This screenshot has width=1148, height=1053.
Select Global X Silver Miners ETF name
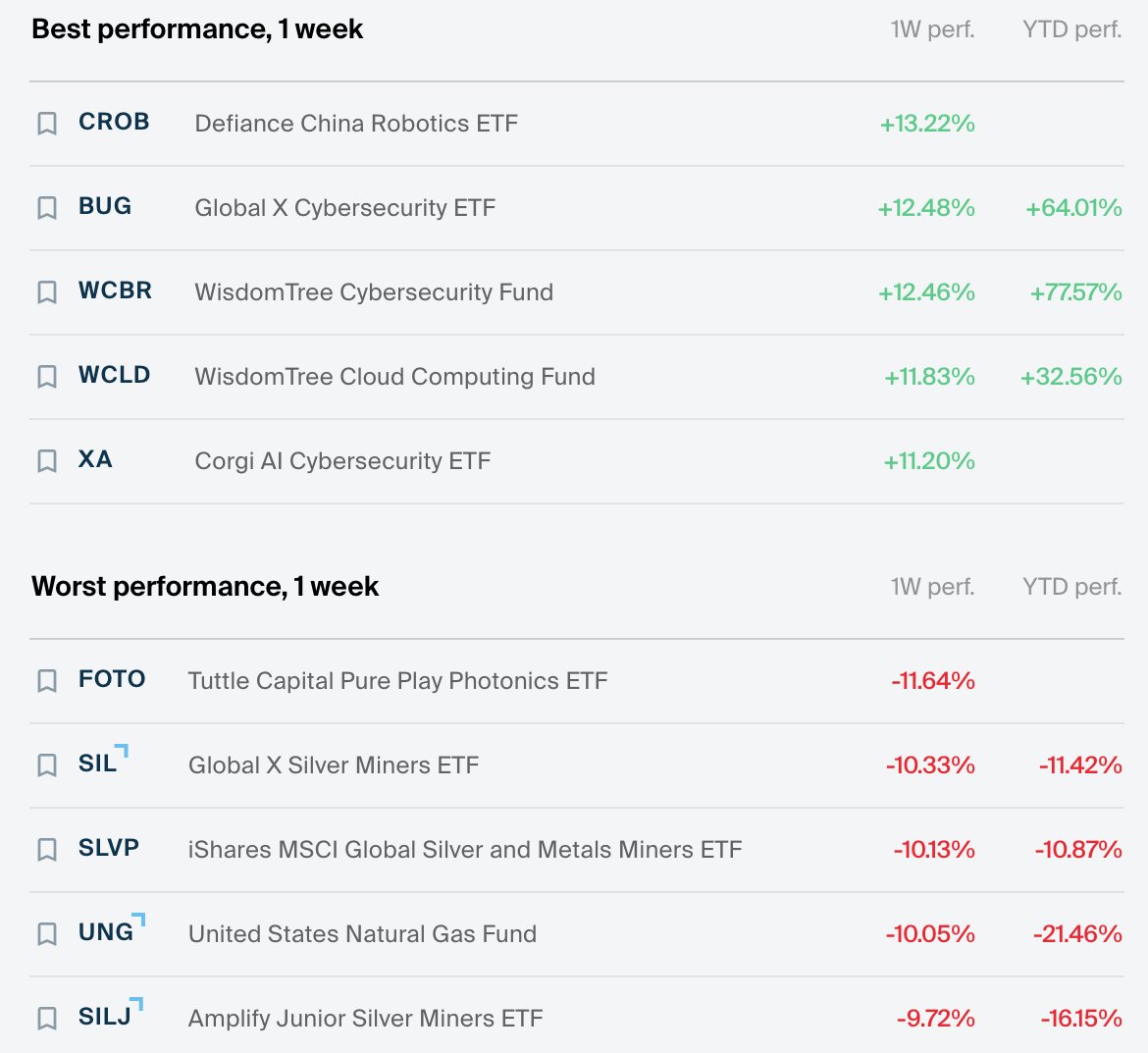tap(334, 764)
